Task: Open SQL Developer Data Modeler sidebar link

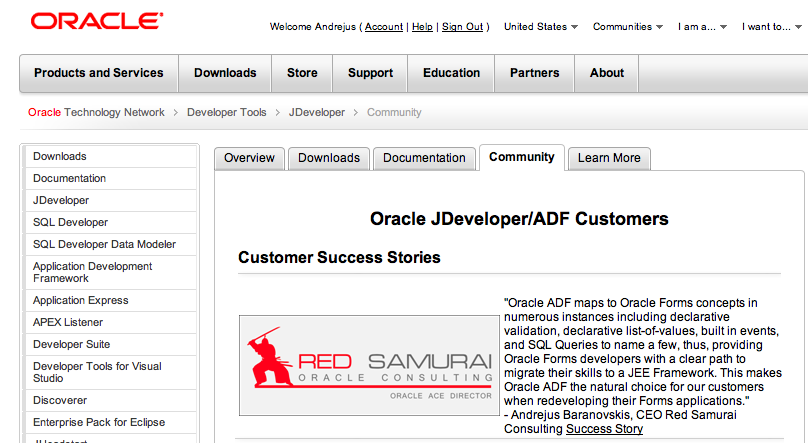Action: (x=110, y=244)
